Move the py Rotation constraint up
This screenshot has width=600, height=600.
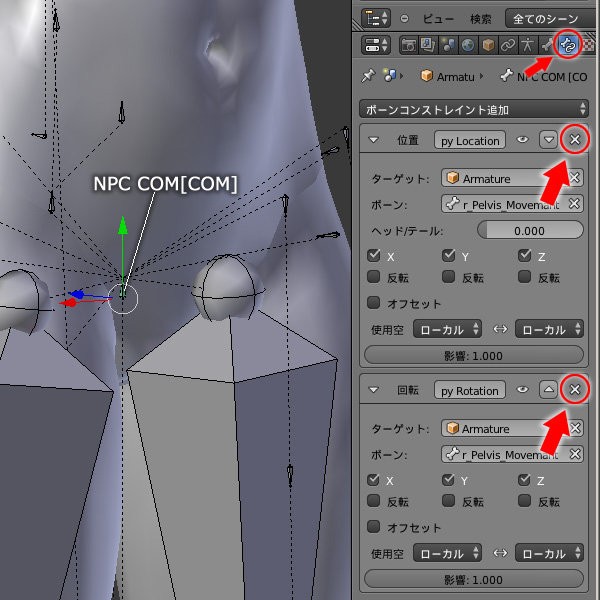(548, 390)
